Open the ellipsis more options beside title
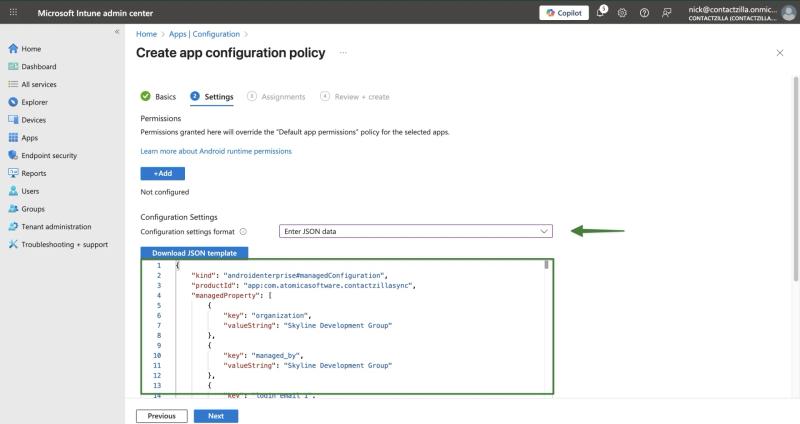800x424 pixels. coord(343,53)
